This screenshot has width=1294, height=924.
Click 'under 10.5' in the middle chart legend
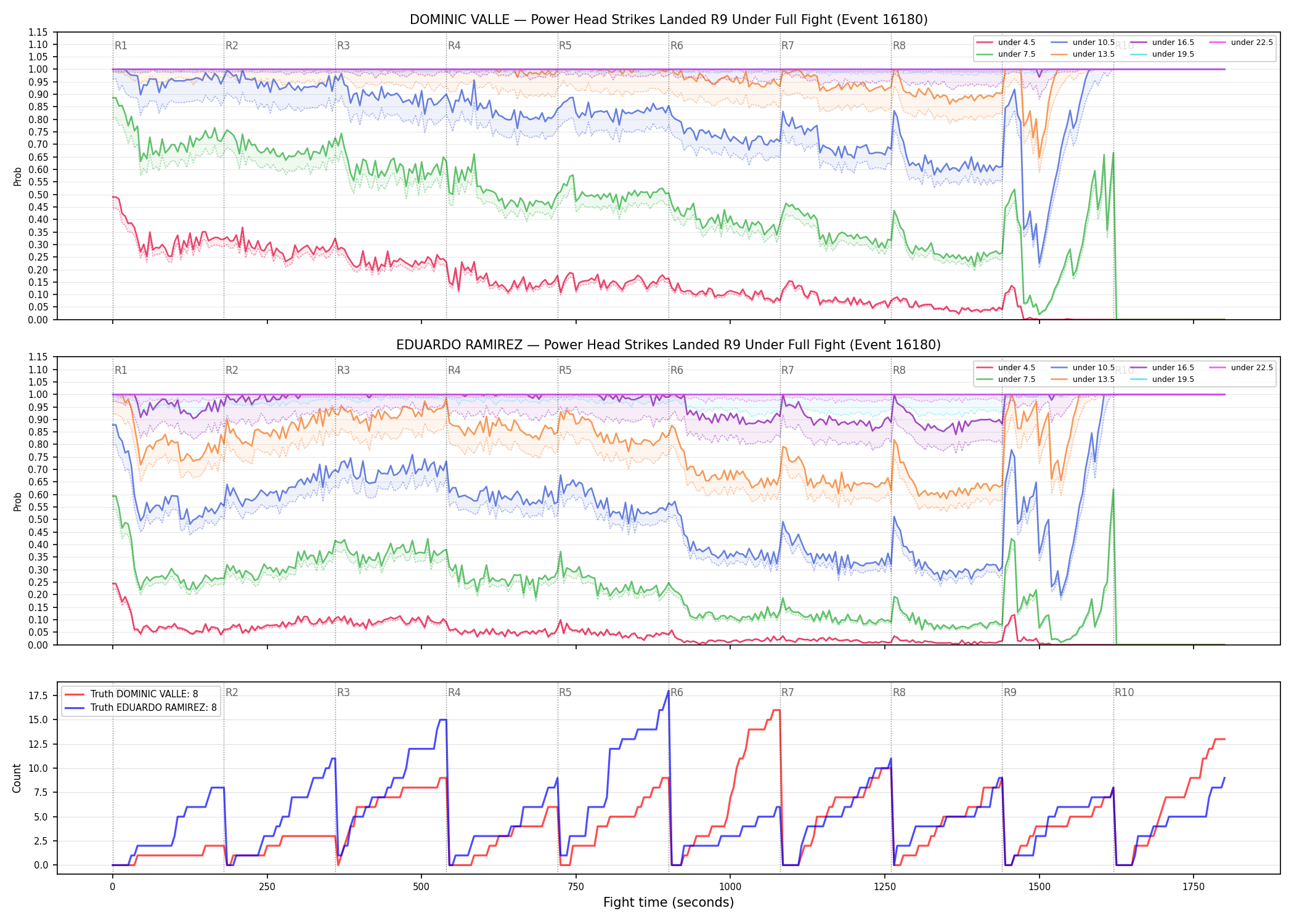tap(1094, 368)
